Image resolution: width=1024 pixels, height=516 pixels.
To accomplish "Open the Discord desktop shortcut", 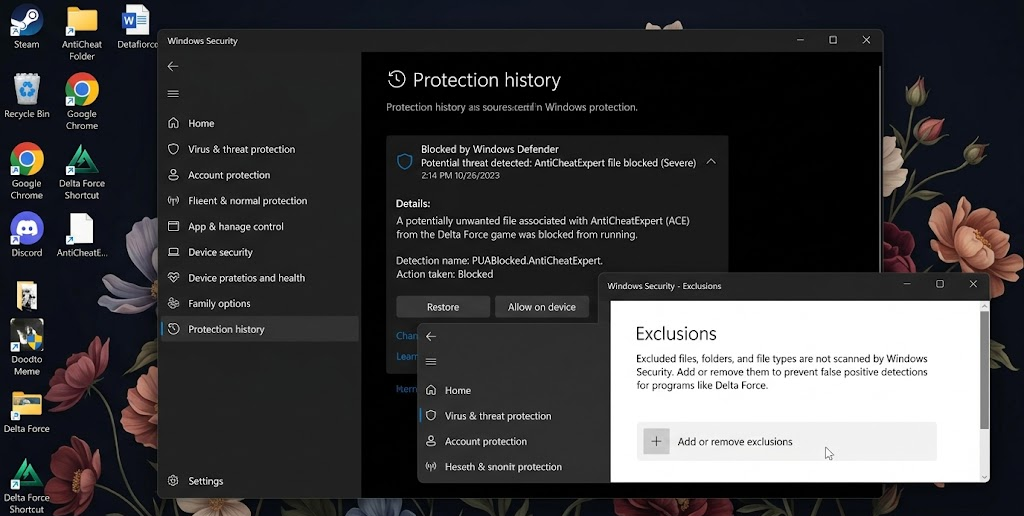I will tap(27, 234).
